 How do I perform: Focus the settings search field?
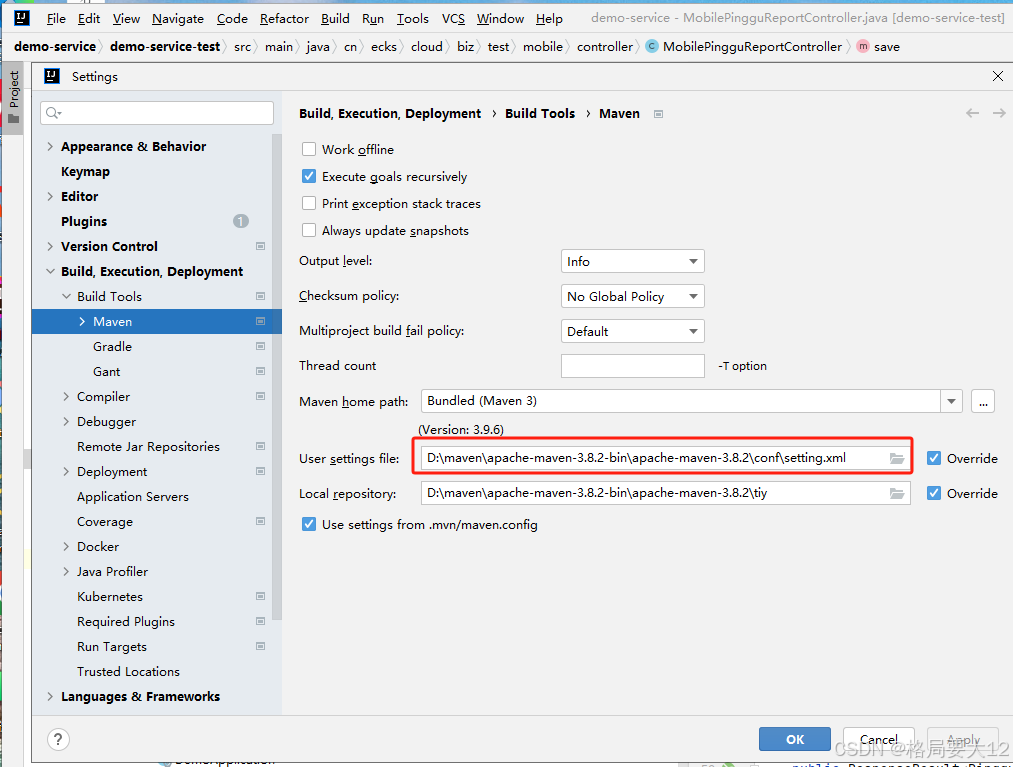tap(157, 113)
